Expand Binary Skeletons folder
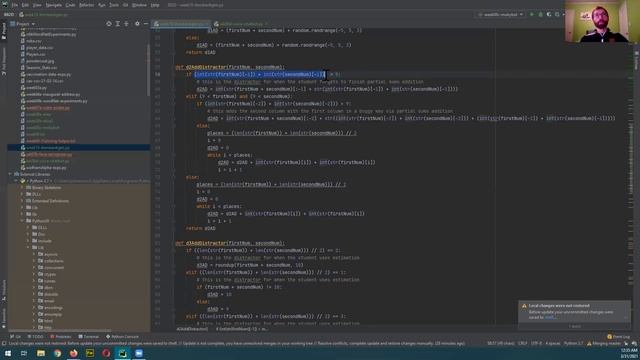This screenshot has width=640, height=360. tap(22, 188)
